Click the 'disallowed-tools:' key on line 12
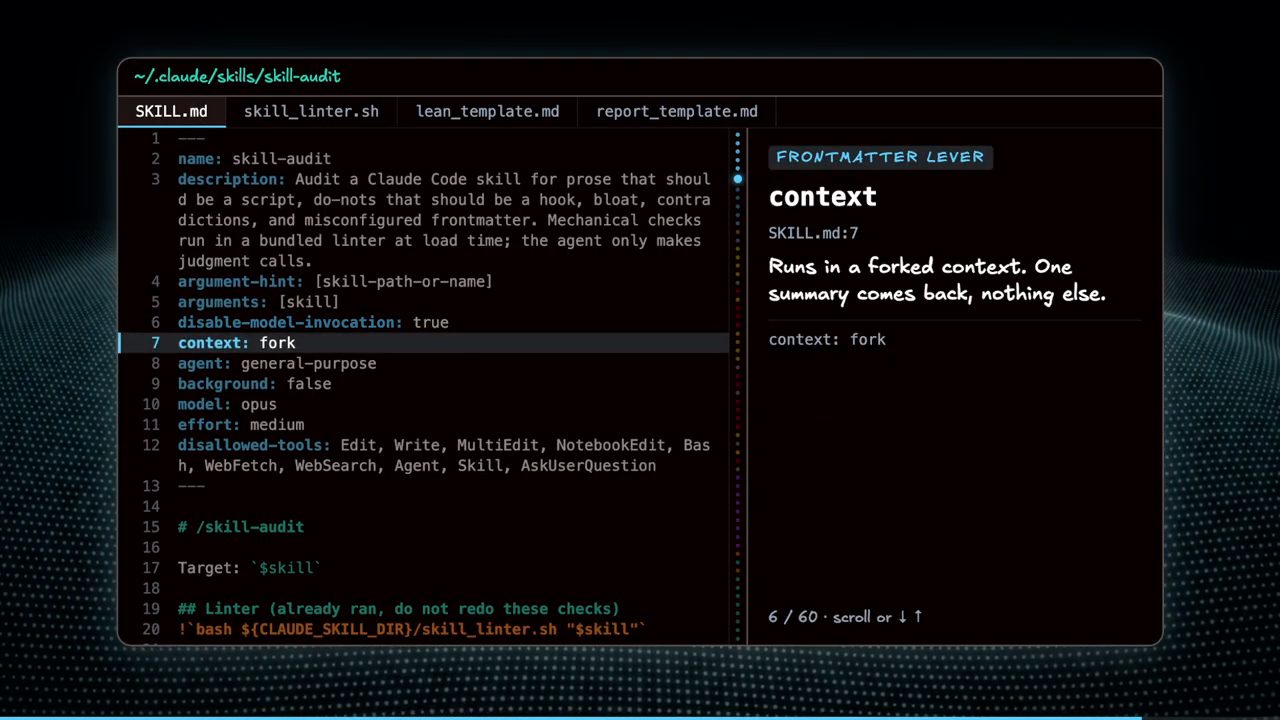Screen dimensions: 1280x720 pos(254,445)
